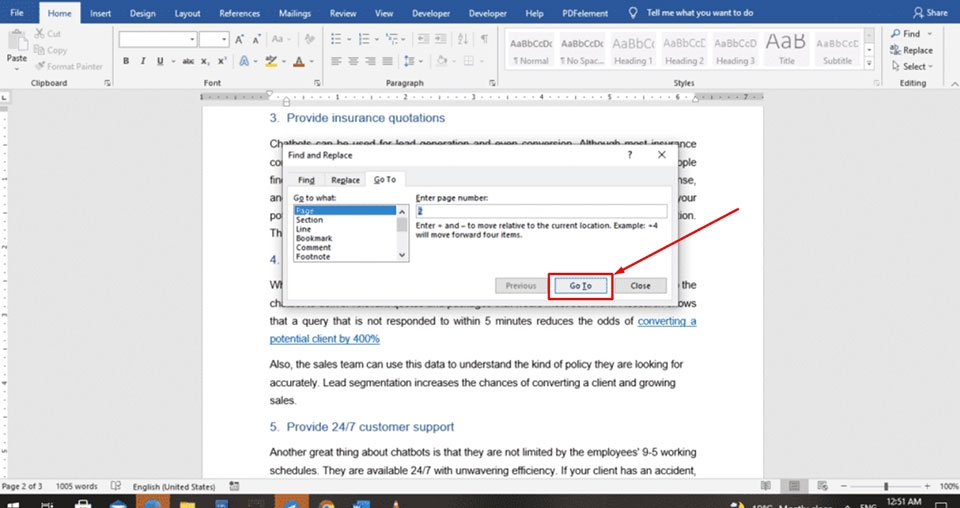Grow font size with the larger A

pos(240,40)
